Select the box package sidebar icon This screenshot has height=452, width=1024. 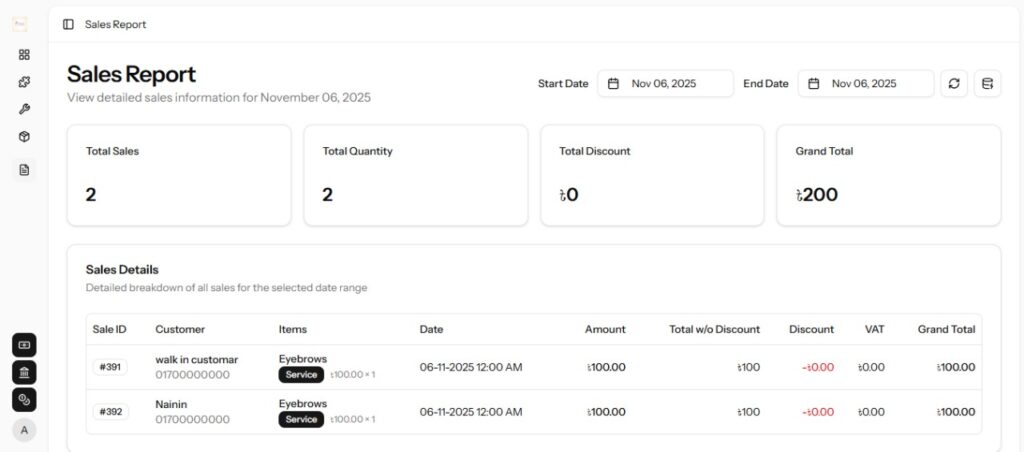(24, 137)
